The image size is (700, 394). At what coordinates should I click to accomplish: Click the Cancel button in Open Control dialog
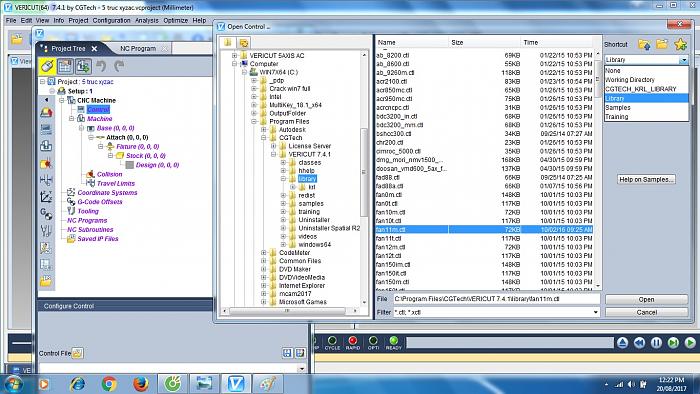pos(646,312)
